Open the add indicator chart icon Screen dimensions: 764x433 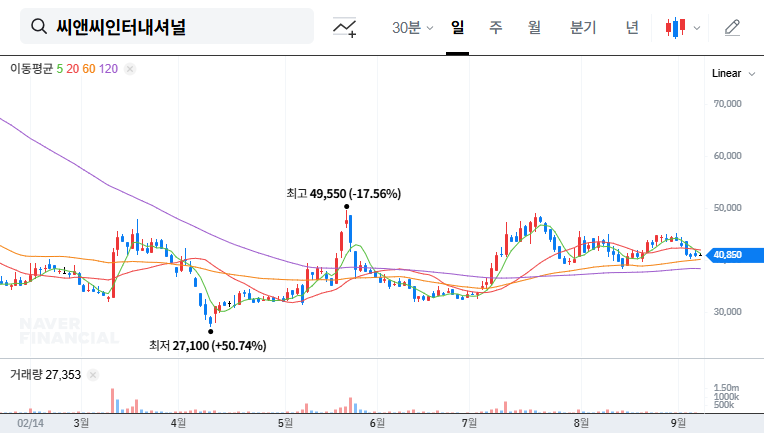coord(344,27)
